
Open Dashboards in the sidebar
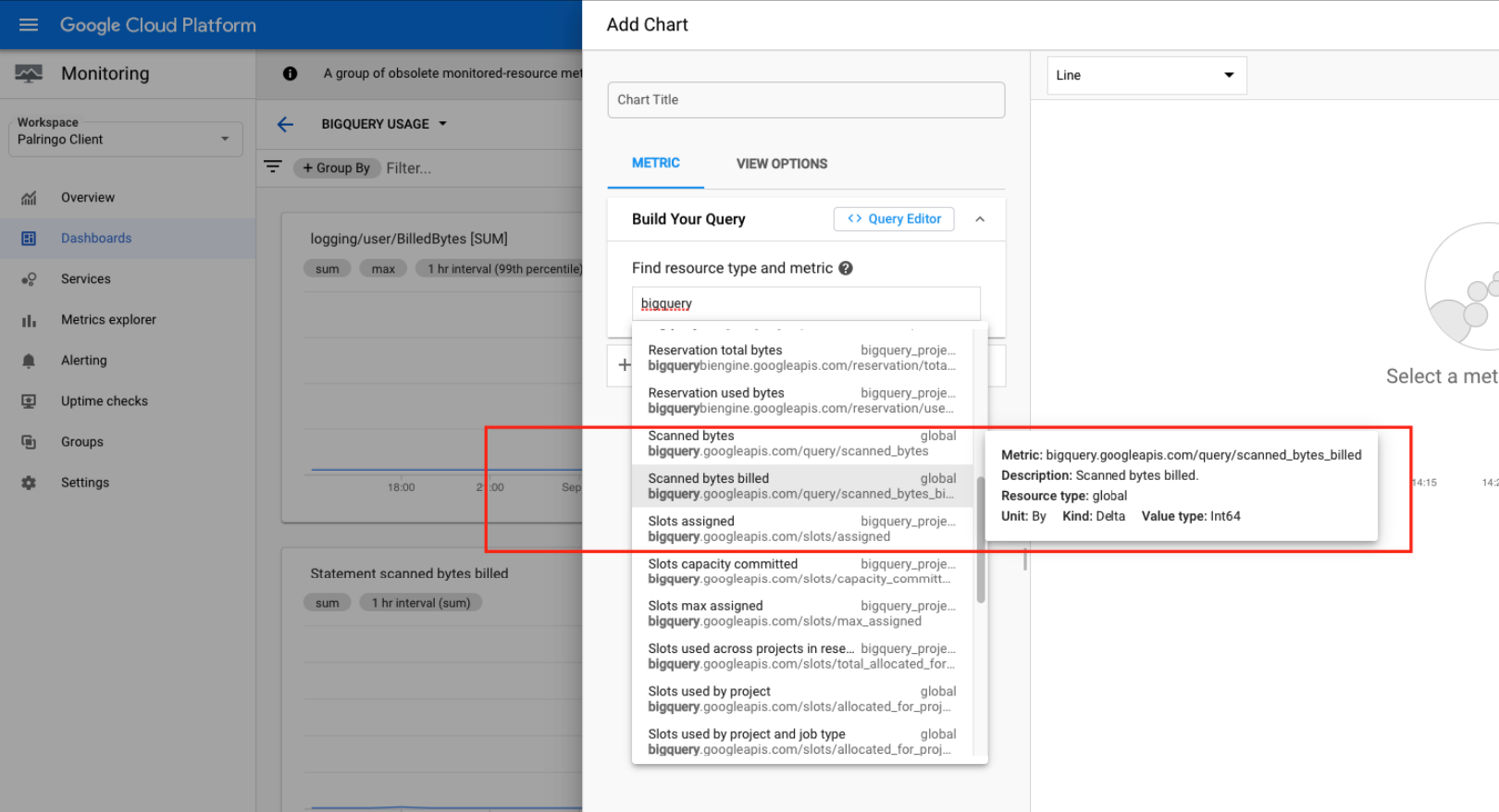point(96,239)
